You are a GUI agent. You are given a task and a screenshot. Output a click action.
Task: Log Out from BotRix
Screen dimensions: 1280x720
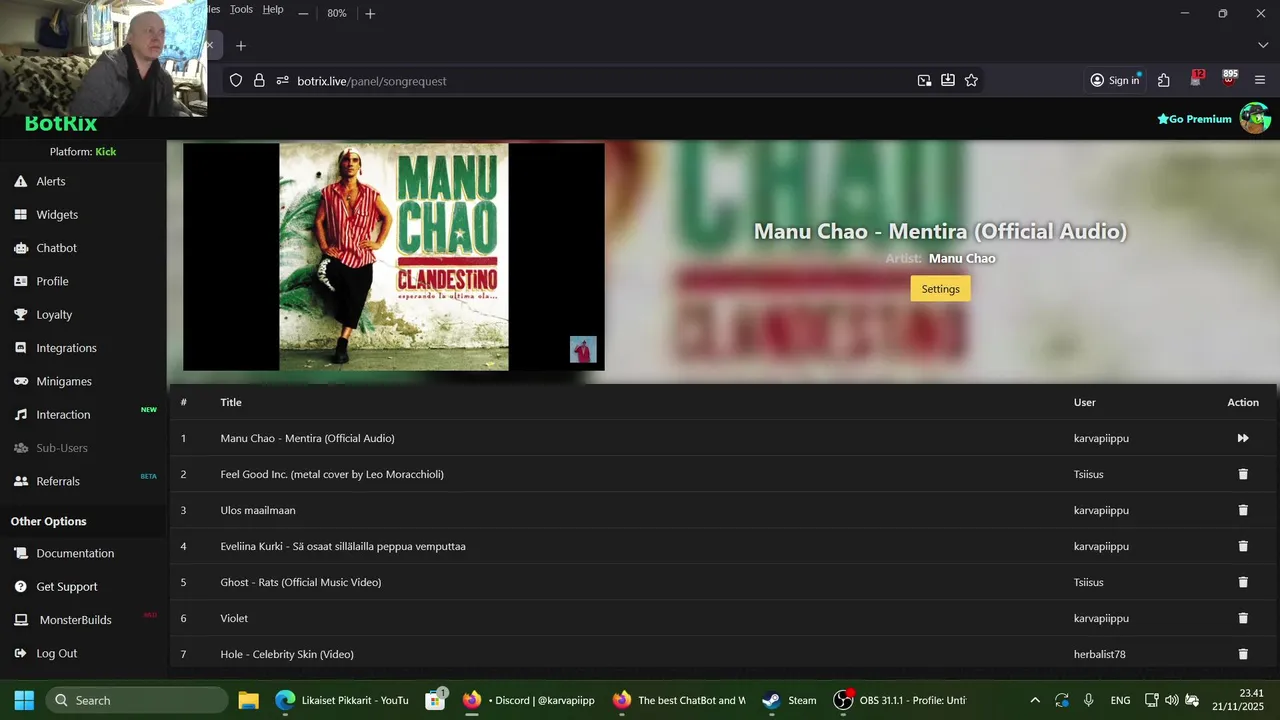[56, 653]
